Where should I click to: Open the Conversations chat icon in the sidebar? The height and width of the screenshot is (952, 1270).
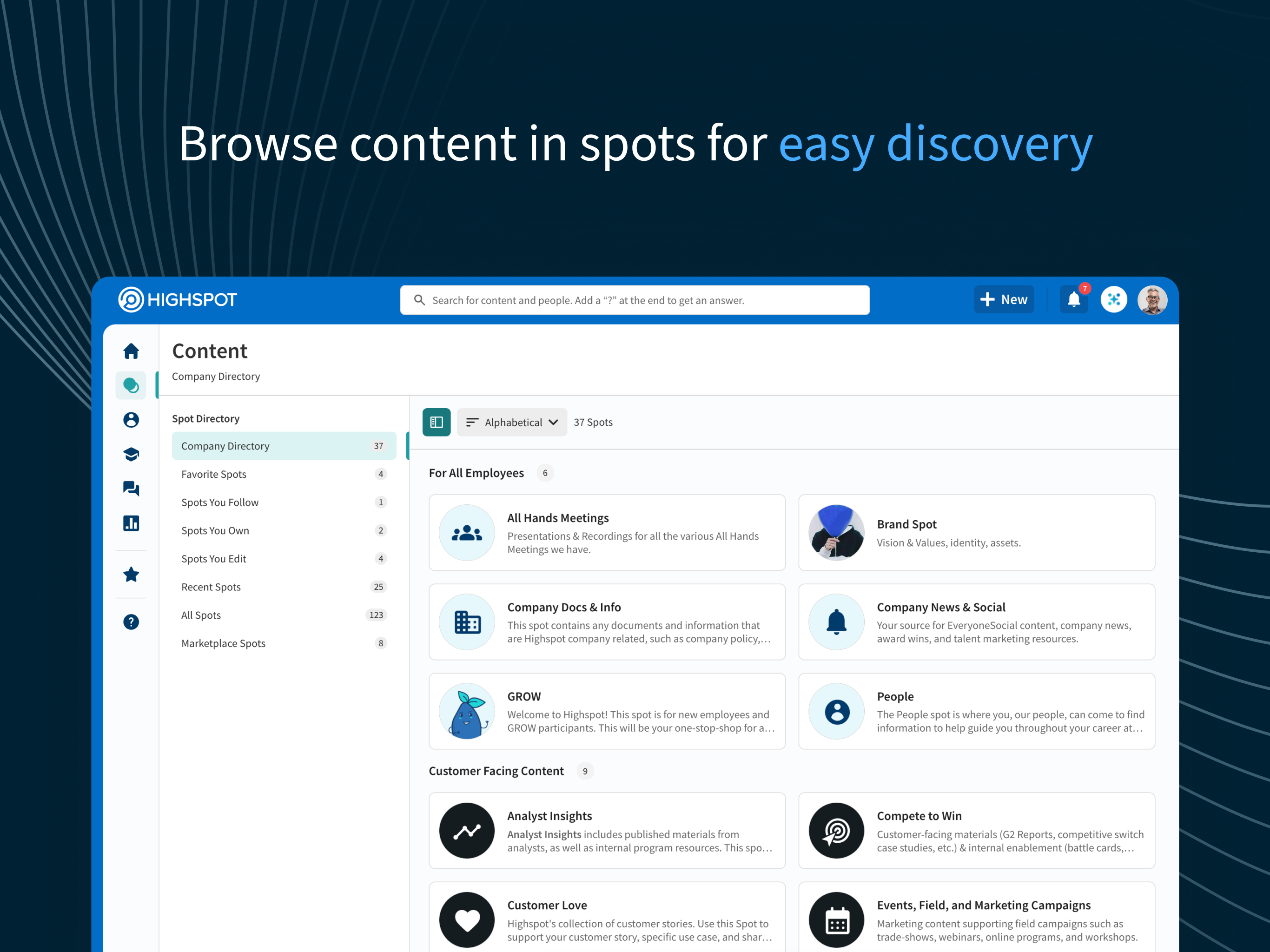[x=131, y=488]
